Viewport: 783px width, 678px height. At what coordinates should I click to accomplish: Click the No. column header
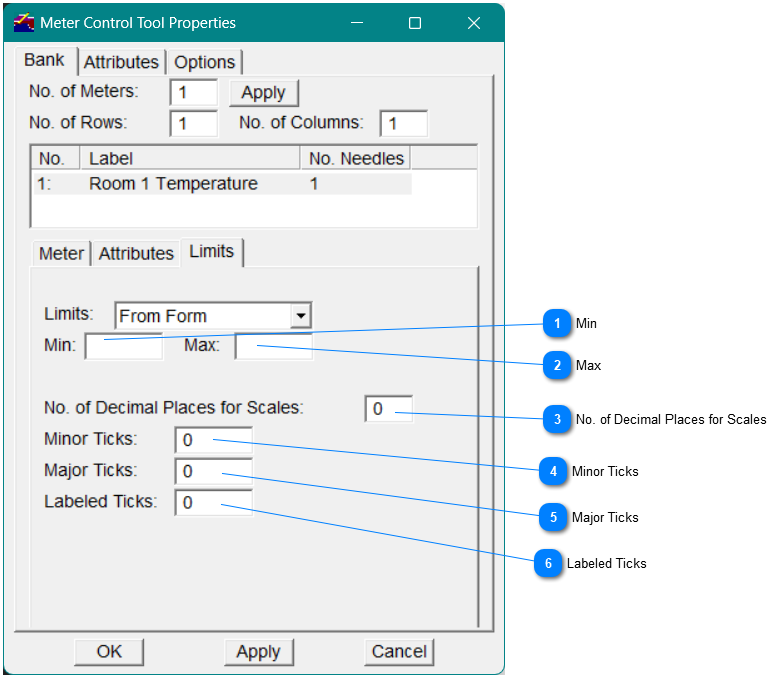click(x=55, y=158)
